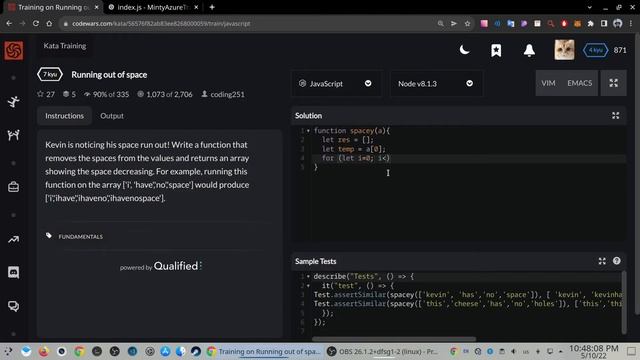This screenshot has width=640, height=360.
Task: Click the 5 collections count
Action: tap(69, 94)
